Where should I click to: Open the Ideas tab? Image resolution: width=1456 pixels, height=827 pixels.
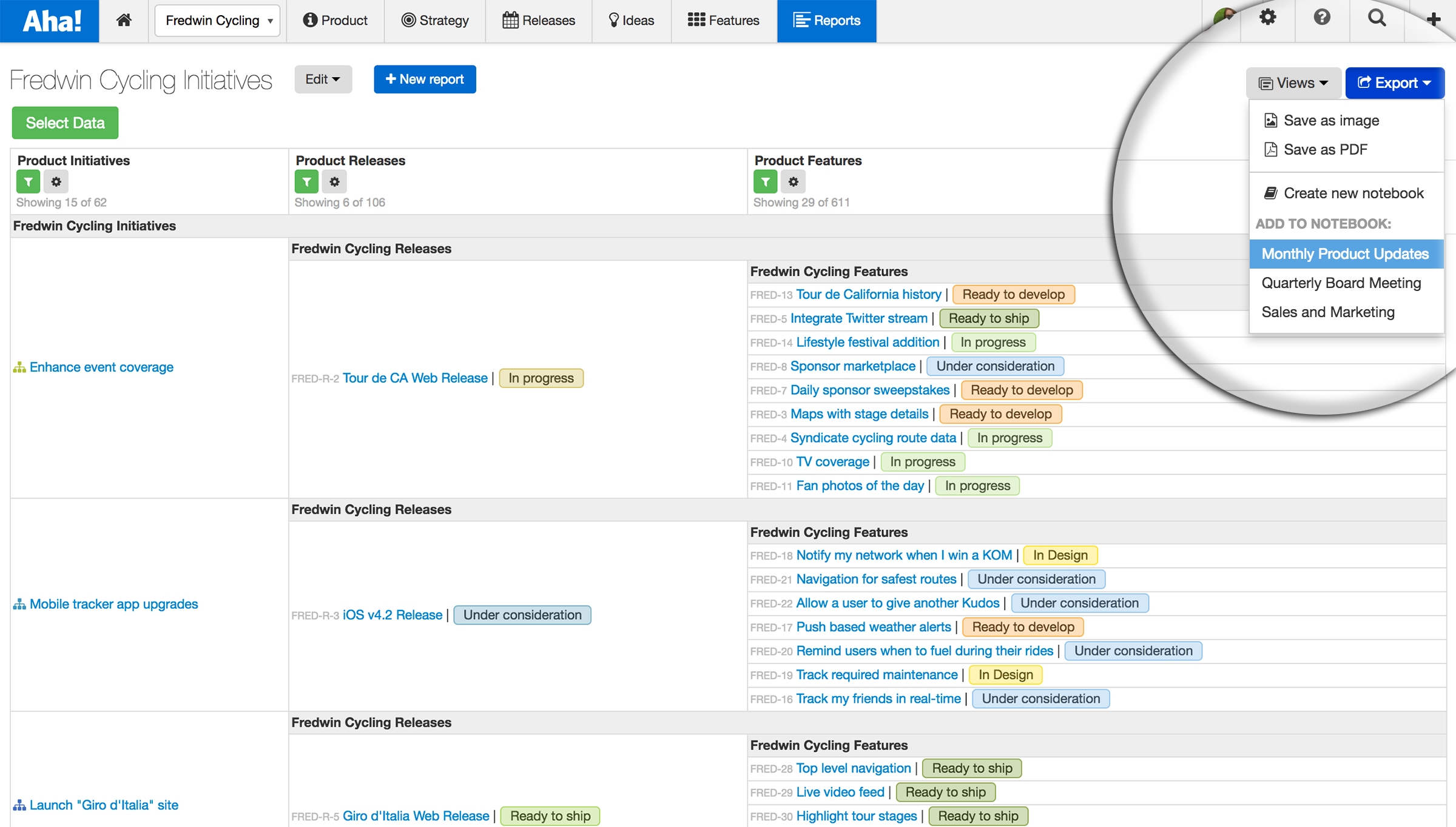click(x=632, y=21)
